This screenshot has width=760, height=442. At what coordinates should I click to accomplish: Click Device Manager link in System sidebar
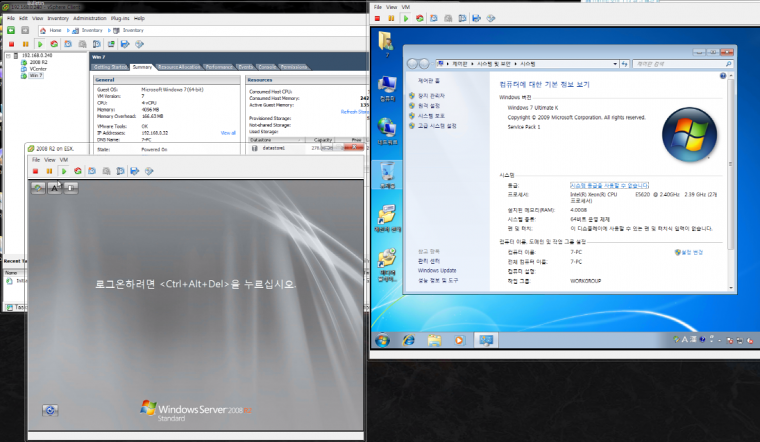coord(431,96)
